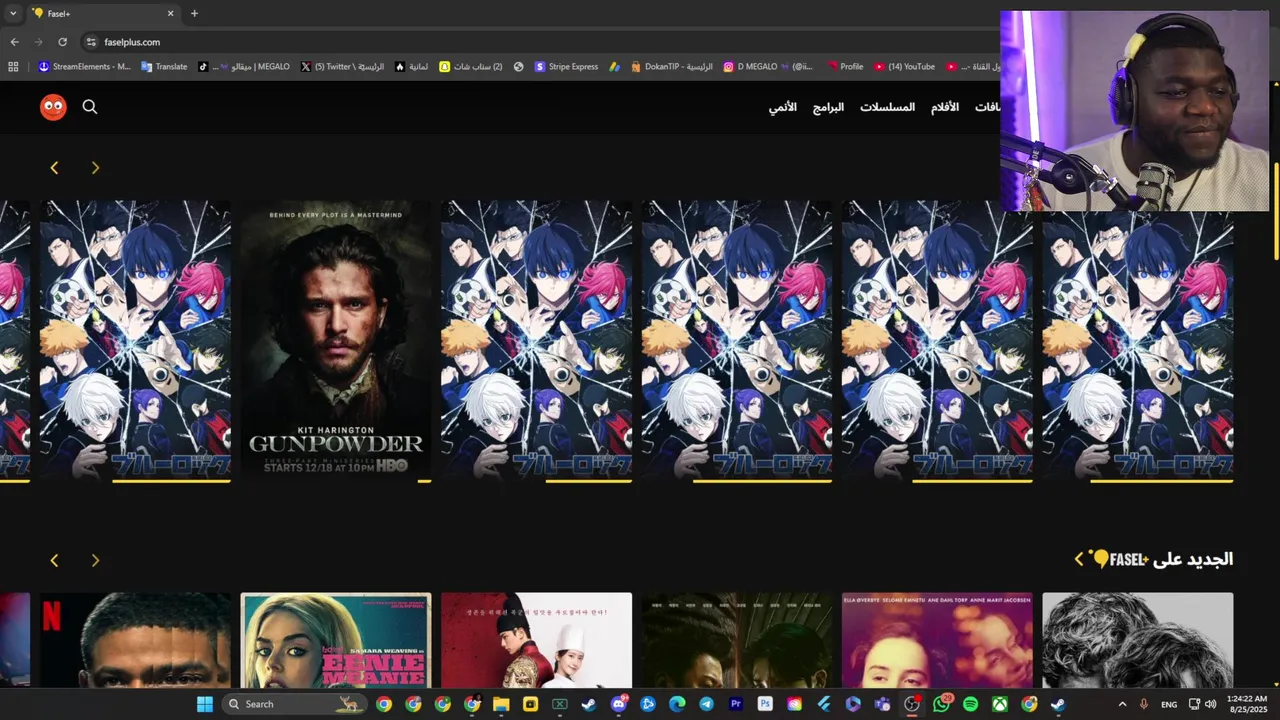The width and height of the screenshot is (1280, 720).
Task: Click the faselplus.com address bar
Action: tap(540, 42)
